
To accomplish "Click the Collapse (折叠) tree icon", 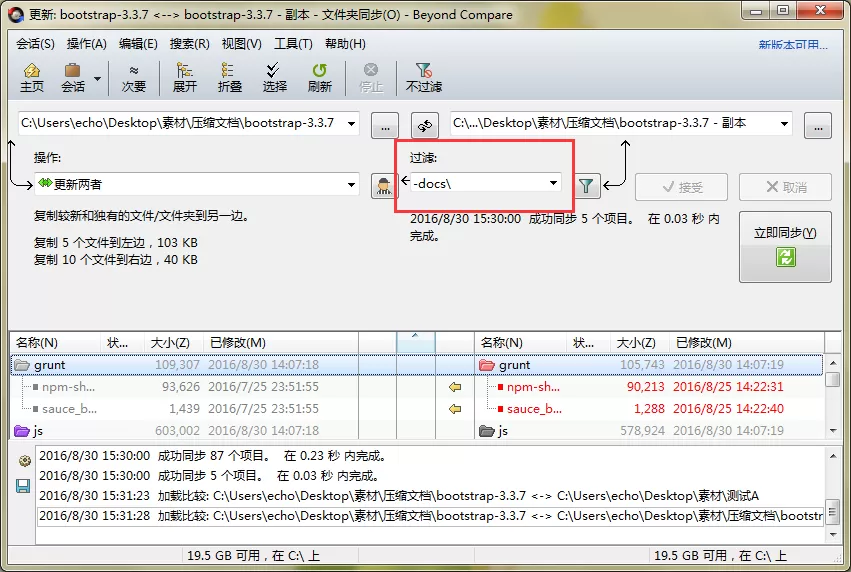I will click(x=230, y=78).
